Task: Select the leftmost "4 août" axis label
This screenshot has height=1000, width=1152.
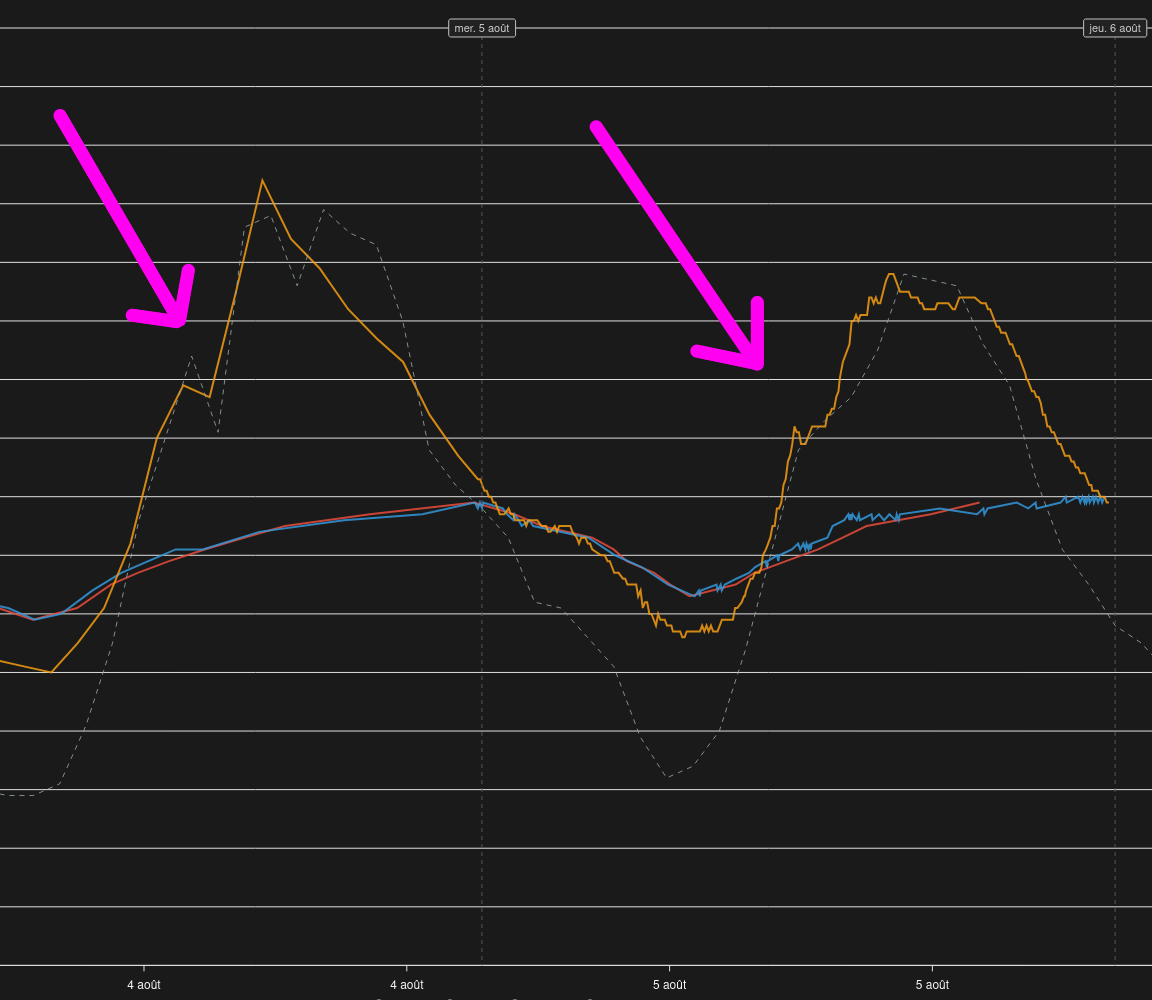Action: (144, 985)
